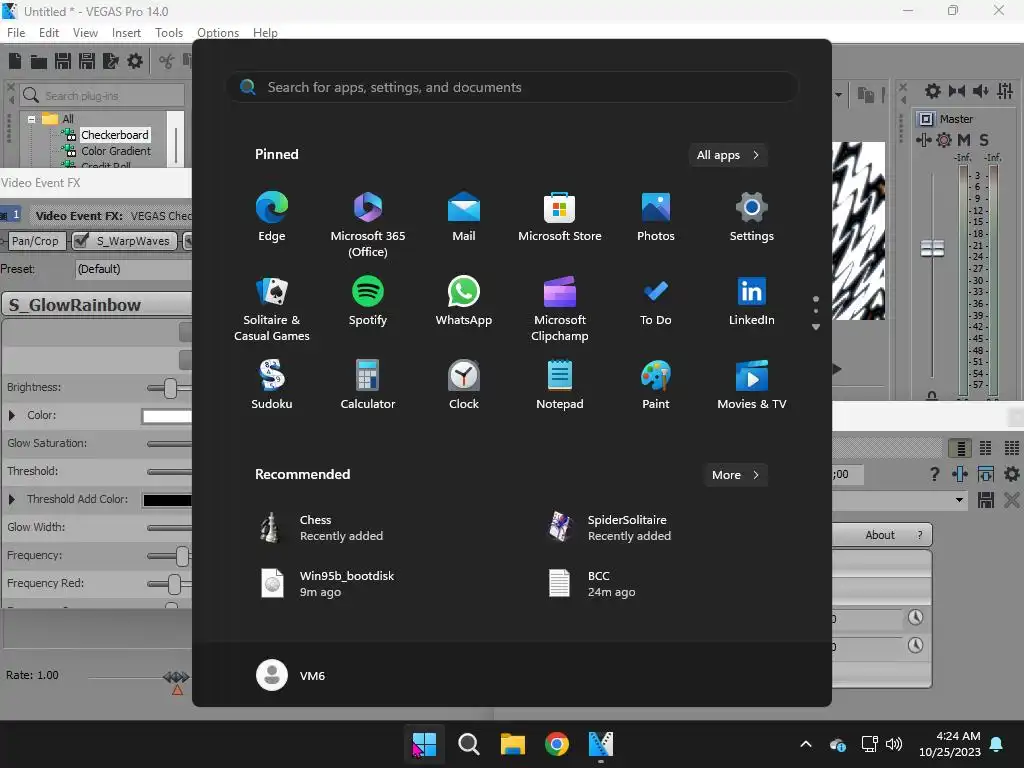Open the VM6 user account button
The image size is (1024, 768).
[x=291, y=675]
